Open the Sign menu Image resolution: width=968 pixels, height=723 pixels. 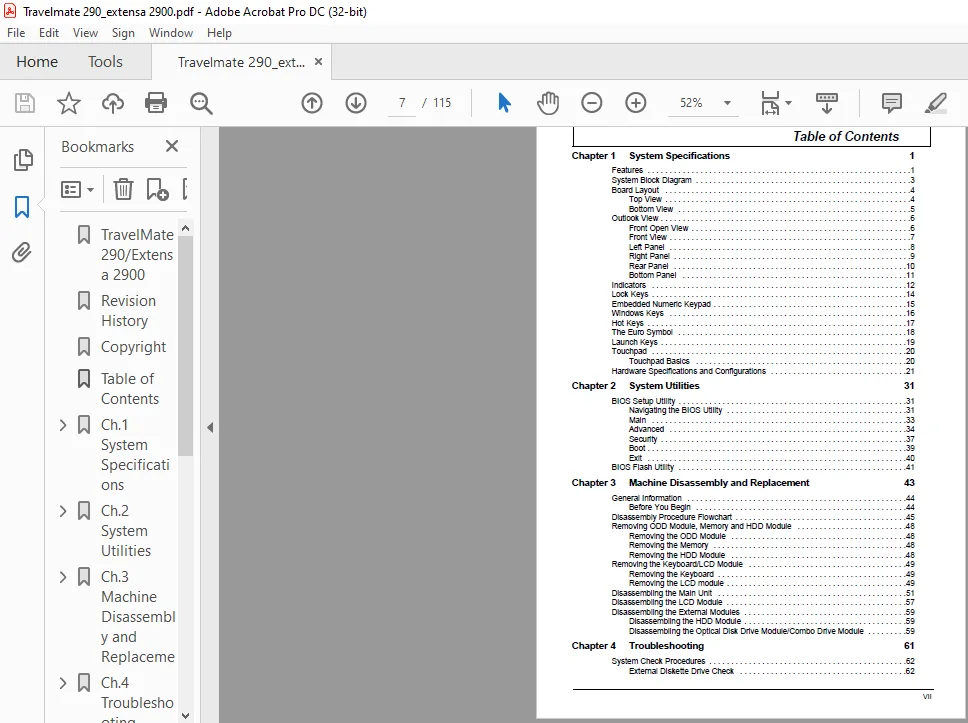click(x=123, y=33)
